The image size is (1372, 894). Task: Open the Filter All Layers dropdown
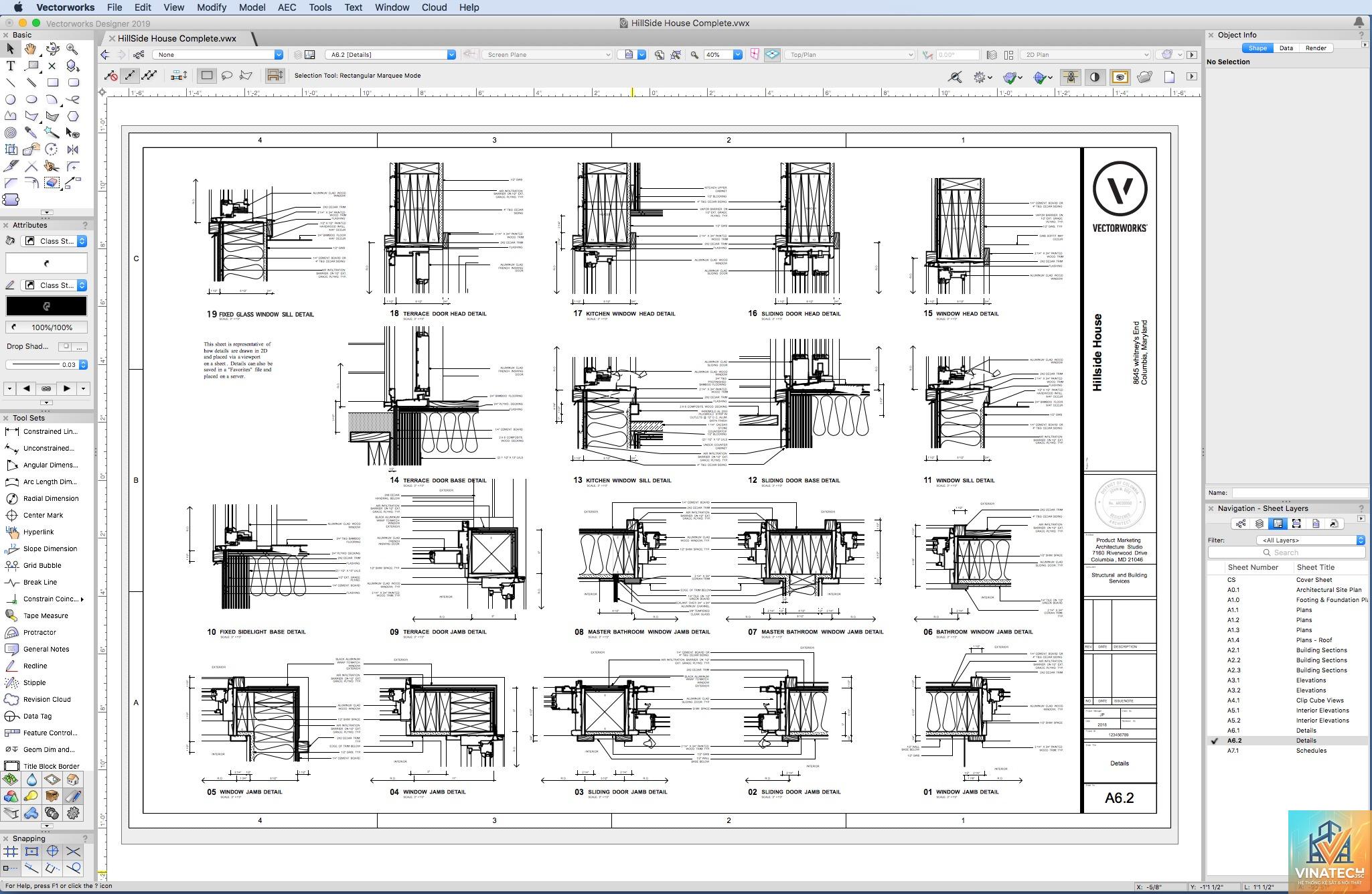click(x=1310, y=540)
